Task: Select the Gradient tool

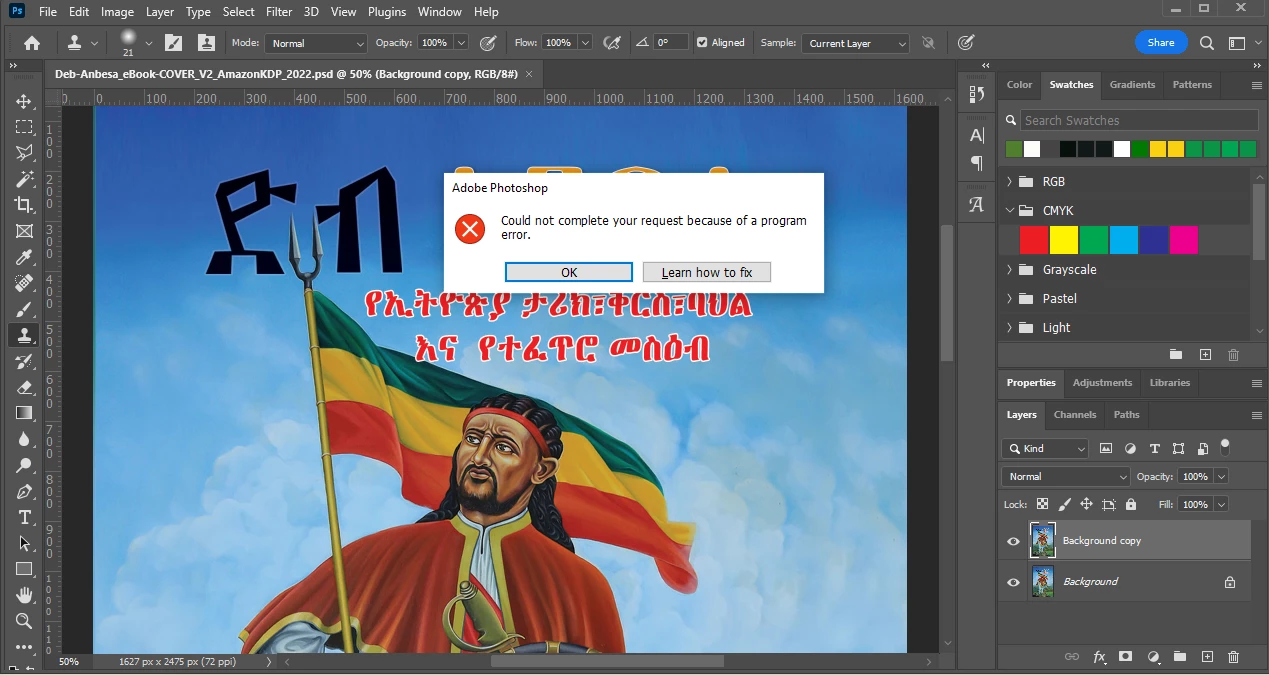Action: 24,413
